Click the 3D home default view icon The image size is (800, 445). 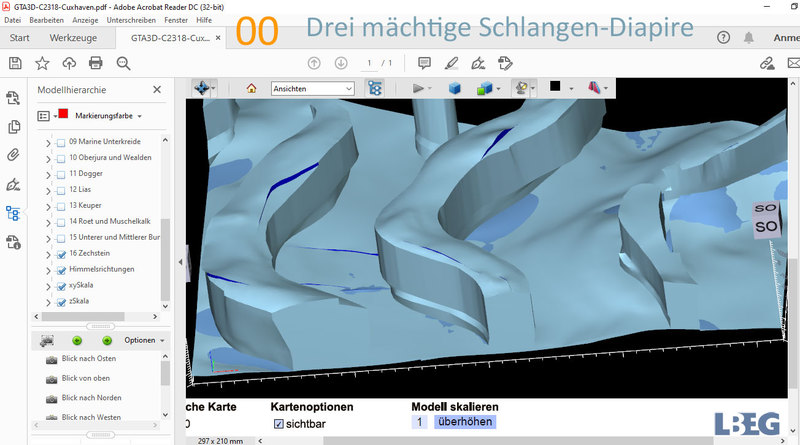click(x=251, y=88)
